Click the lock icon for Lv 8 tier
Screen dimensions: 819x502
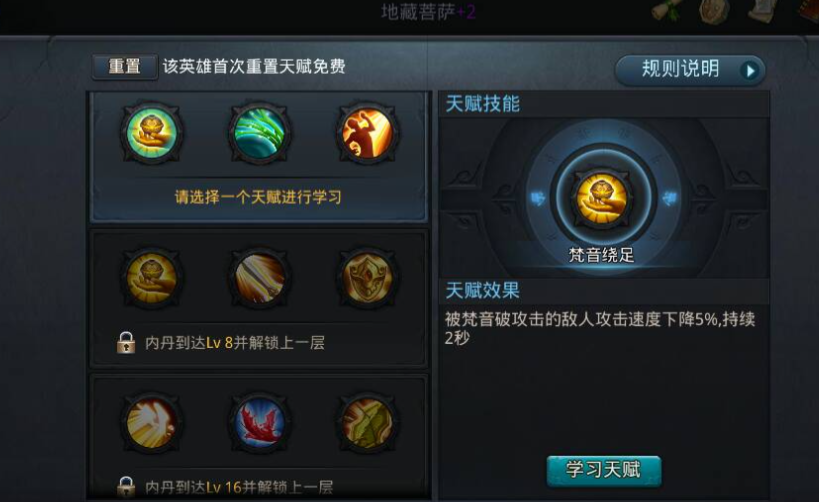pos(125,343)
